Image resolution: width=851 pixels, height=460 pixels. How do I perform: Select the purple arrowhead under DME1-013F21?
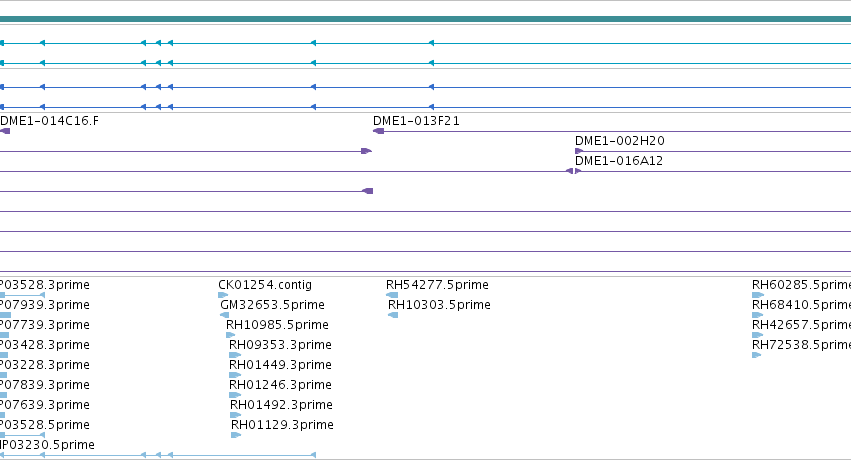tap(379, 131)
